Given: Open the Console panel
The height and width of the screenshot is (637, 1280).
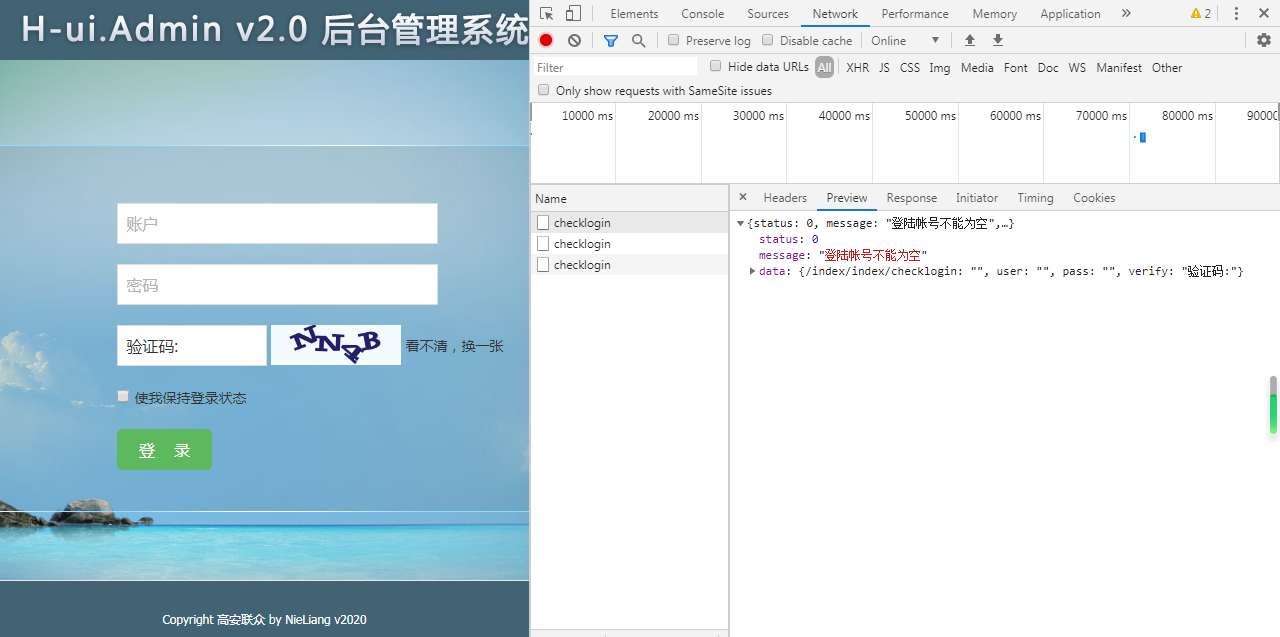Looking at the screenshot, I should [x=702, y=13].
